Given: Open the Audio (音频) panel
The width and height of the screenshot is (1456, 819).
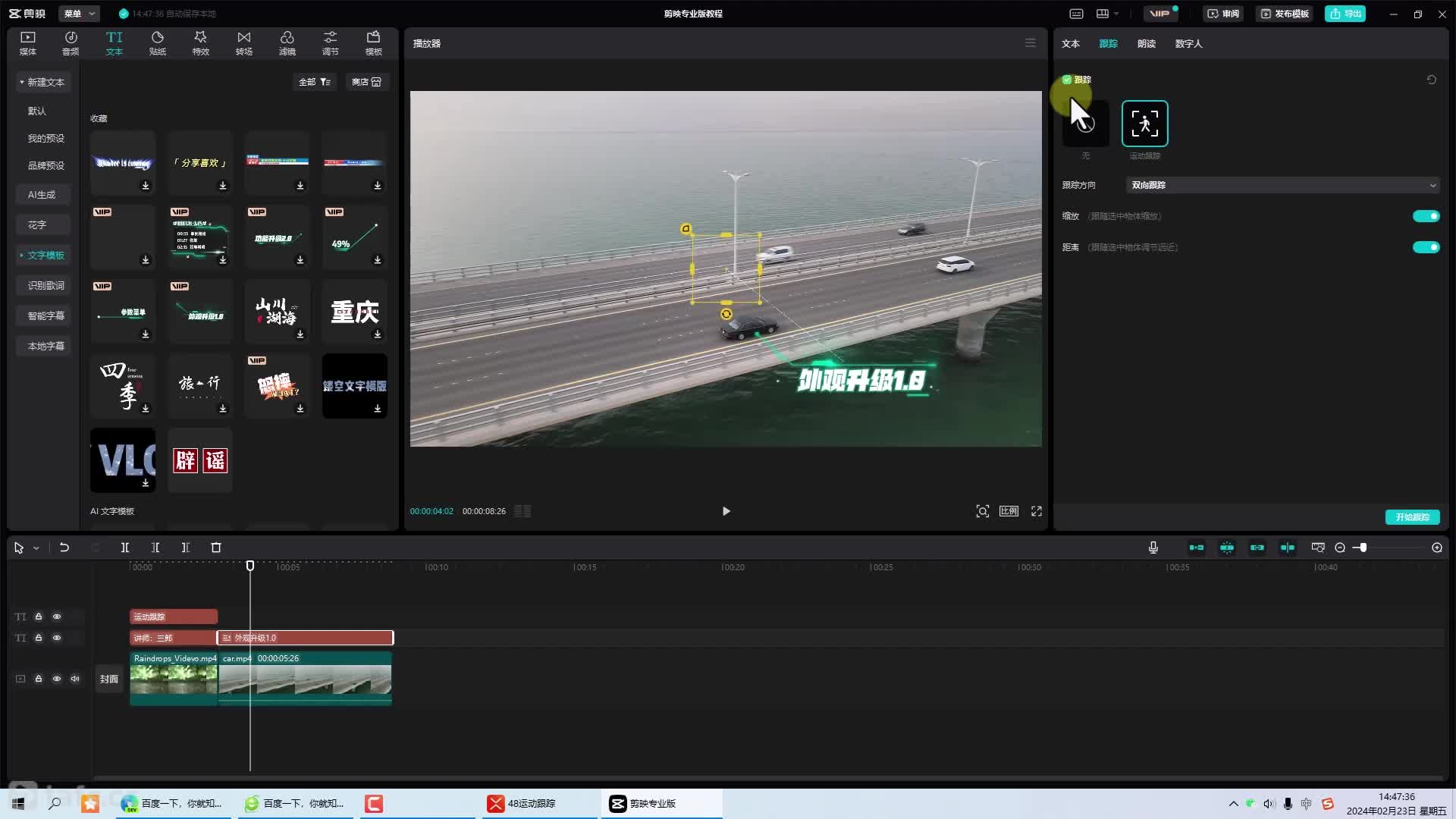Looking at the screenshot, I should pyautogui.click(x=71, y=43).
